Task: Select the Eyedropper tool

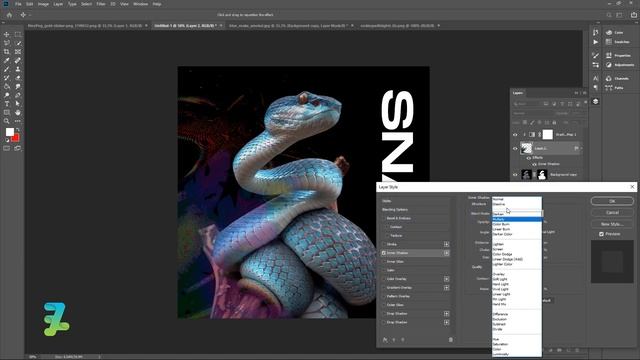Action: click(7, 60)
